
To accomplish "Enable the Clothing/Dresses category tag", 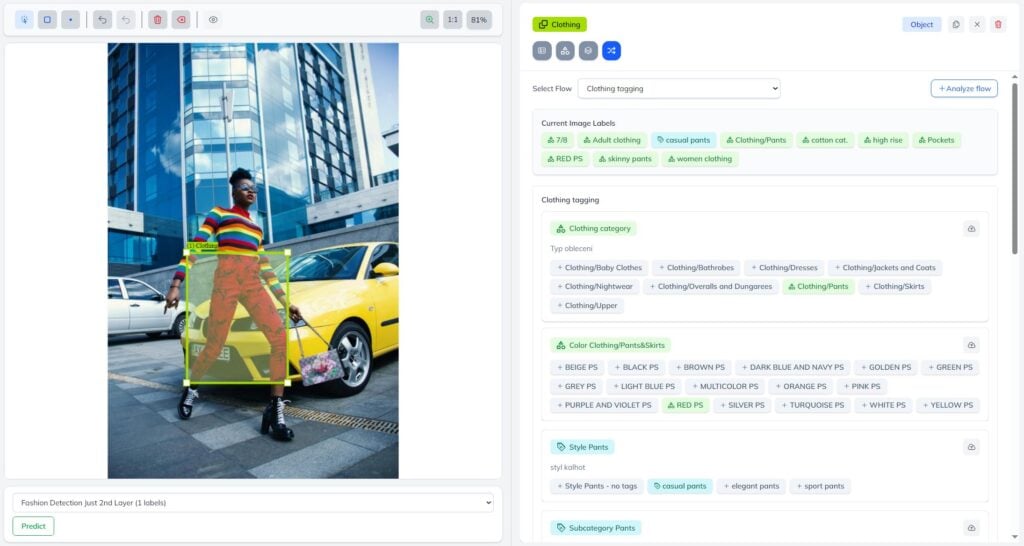I will [x=783, y=268].
